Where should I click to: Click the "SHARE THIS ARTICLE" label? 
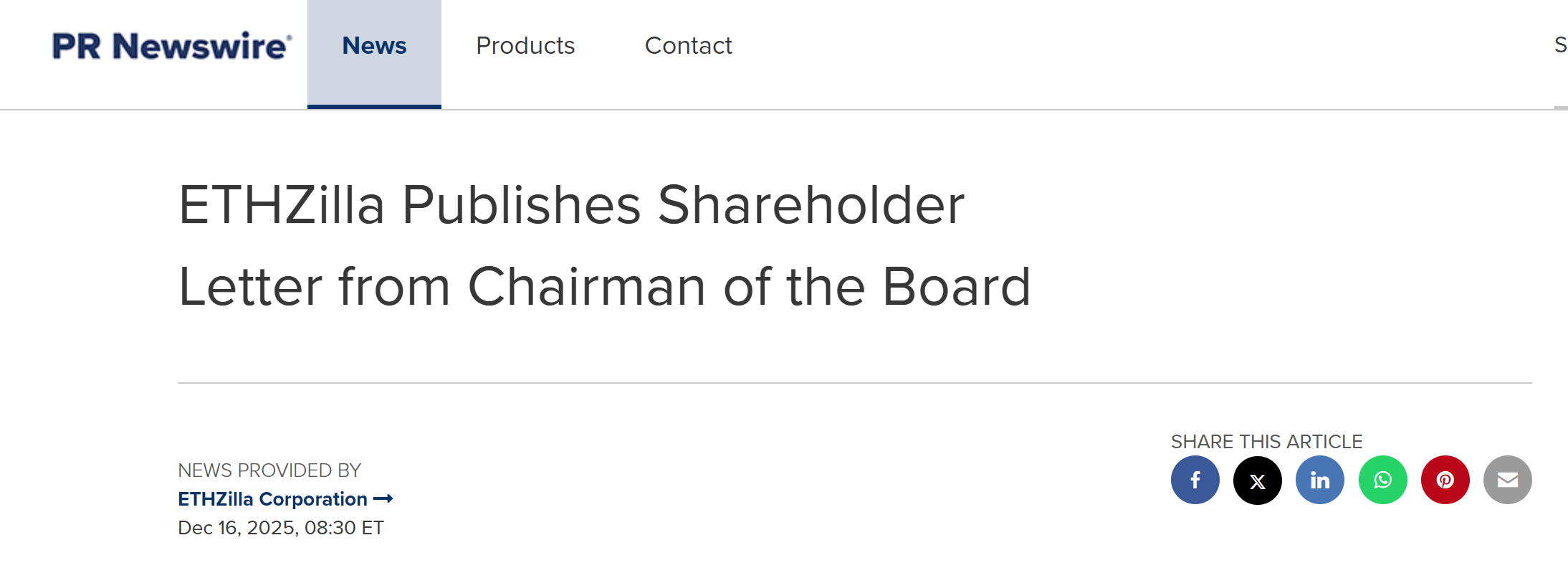(x=1266, y=442)
